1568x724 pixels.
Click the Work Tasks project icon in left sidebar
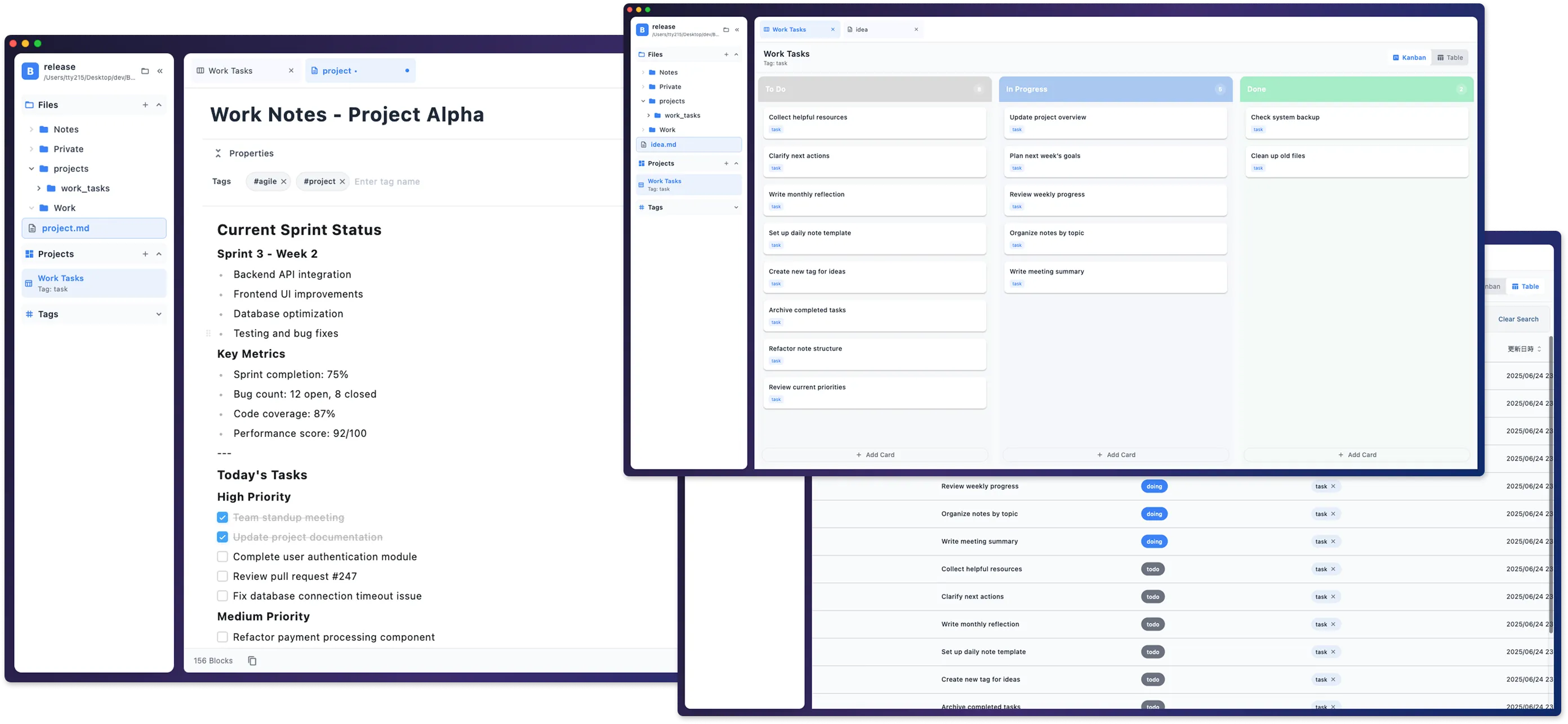coord(29,284)
